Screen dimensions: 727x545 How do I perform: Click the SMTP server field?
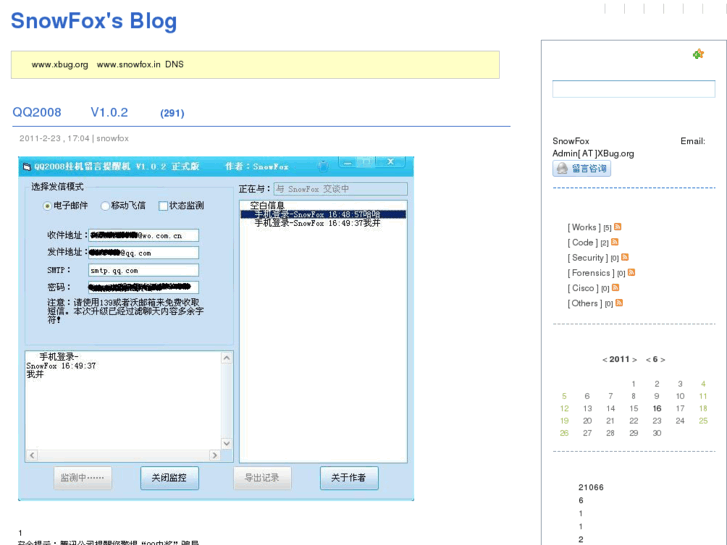click(x=143, y=270)
